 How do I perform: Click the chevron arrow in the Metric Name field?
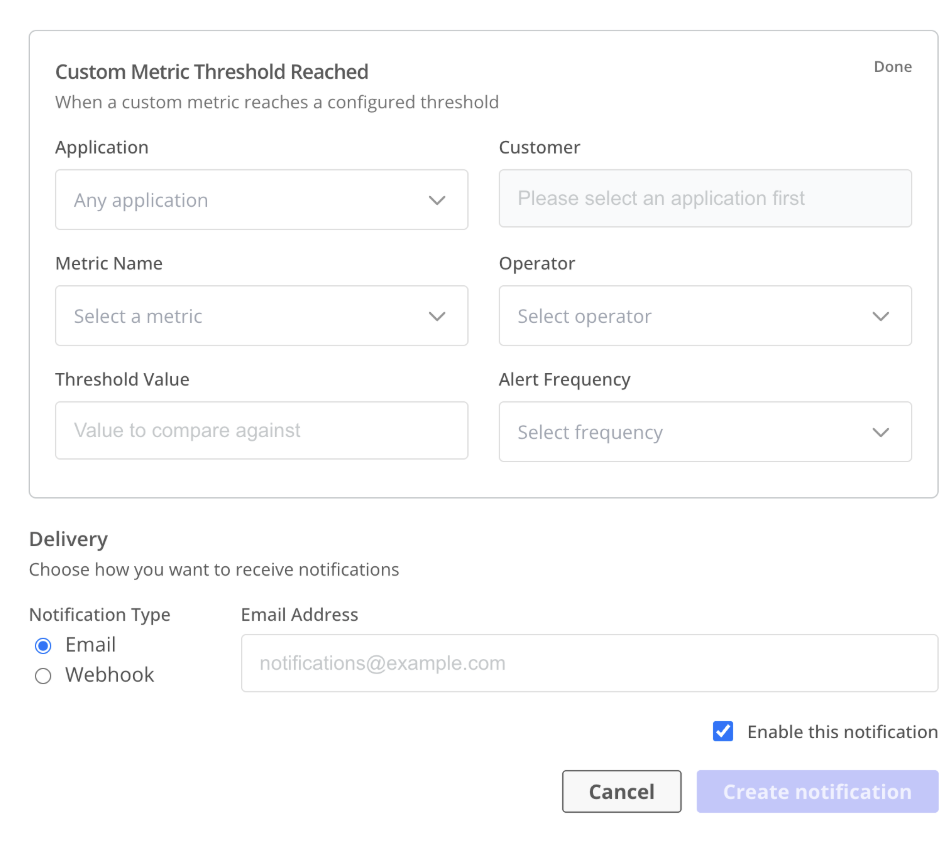[437, 316]
